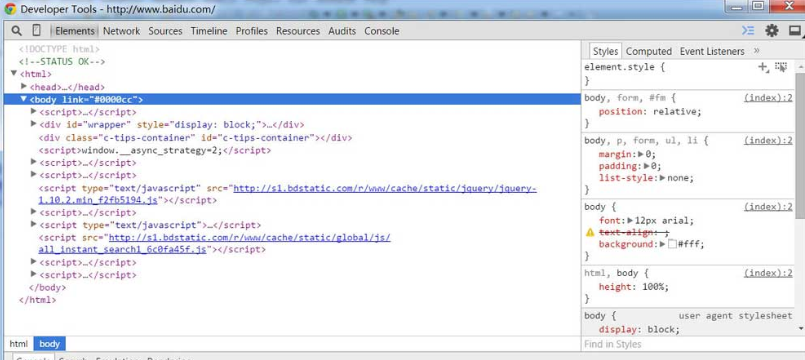Select the closing /html tag
This screenshot has height=360, width=805.
[37, 300]
